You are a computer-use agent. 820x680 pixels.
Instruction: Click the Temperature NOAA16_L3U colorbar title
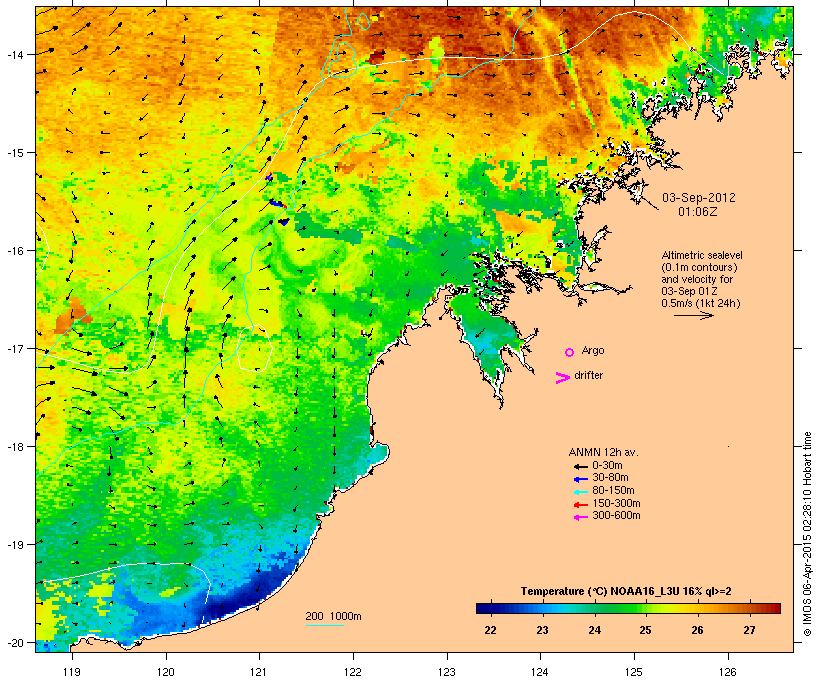tap(626, 592)
